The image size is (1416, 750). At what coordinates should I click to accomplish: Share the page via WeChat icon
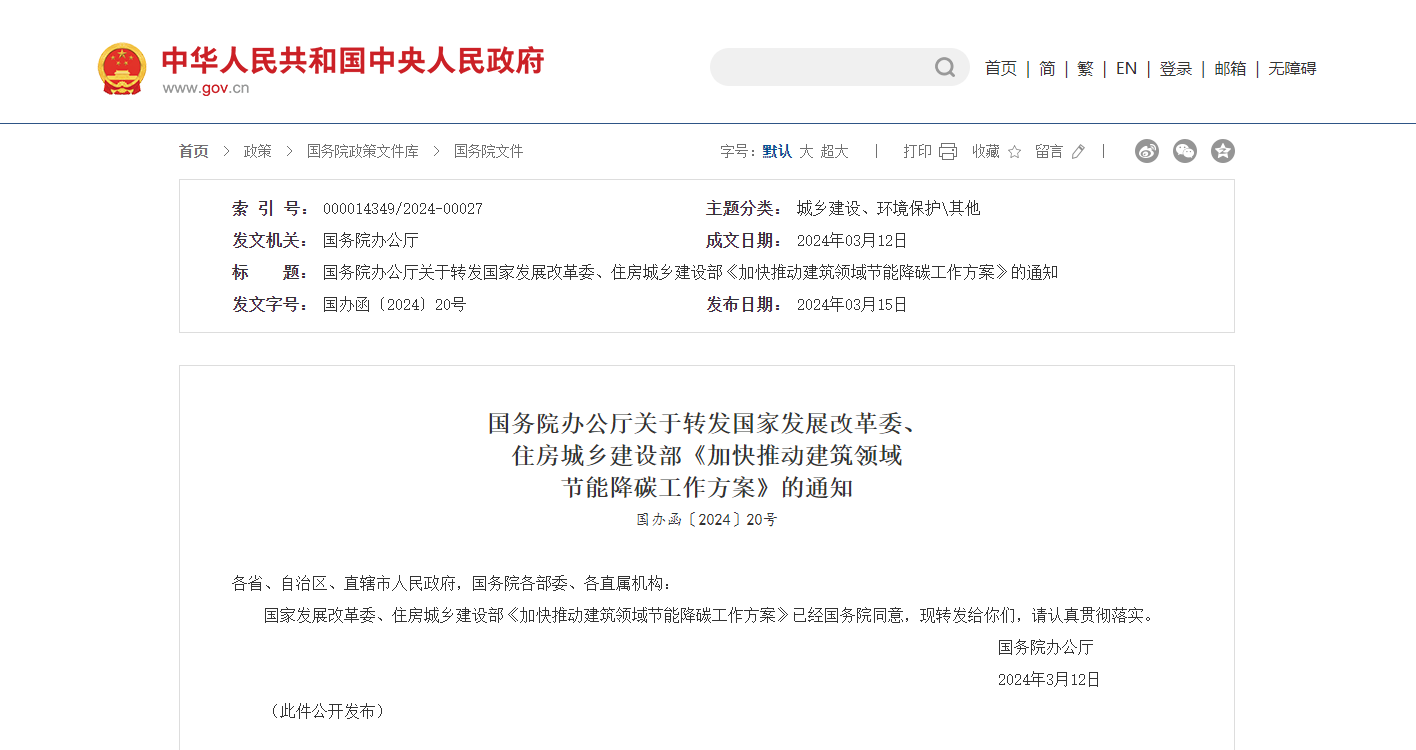[x=1185, y=151]
